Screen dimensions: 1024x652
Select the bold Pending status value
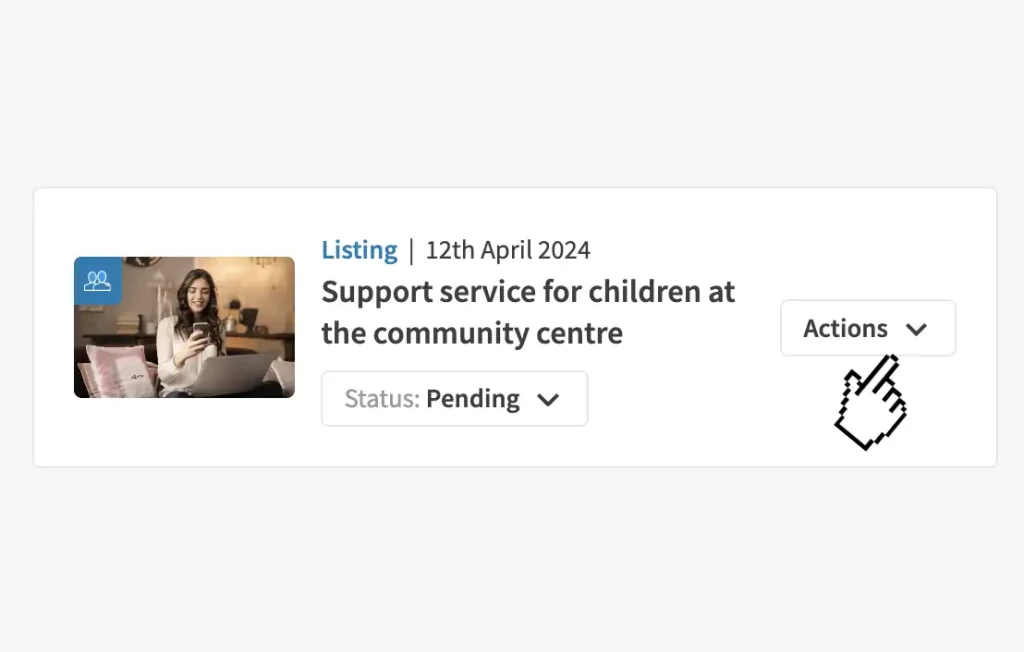(x=473, y=399)
